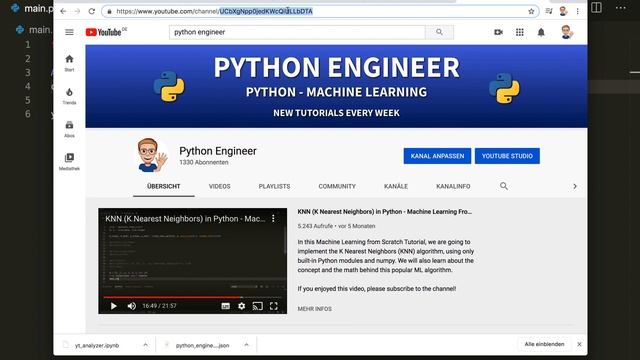This screenshot has height=360, width=640.
Task: Switch to the PLAYLISTS tab
Action: point(274,186)
